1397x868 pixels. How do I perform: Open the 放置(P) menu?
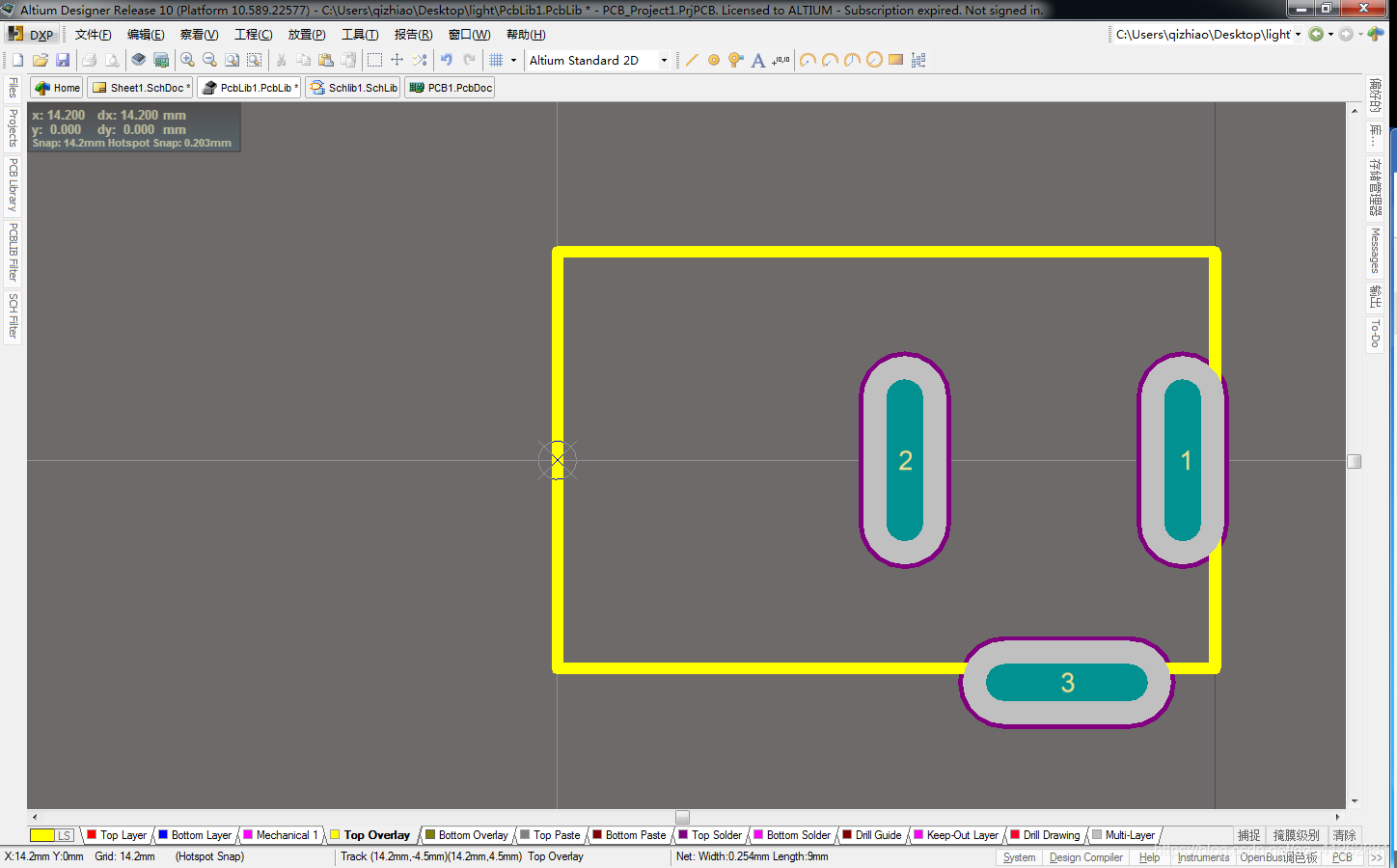(x=307, y=34)
